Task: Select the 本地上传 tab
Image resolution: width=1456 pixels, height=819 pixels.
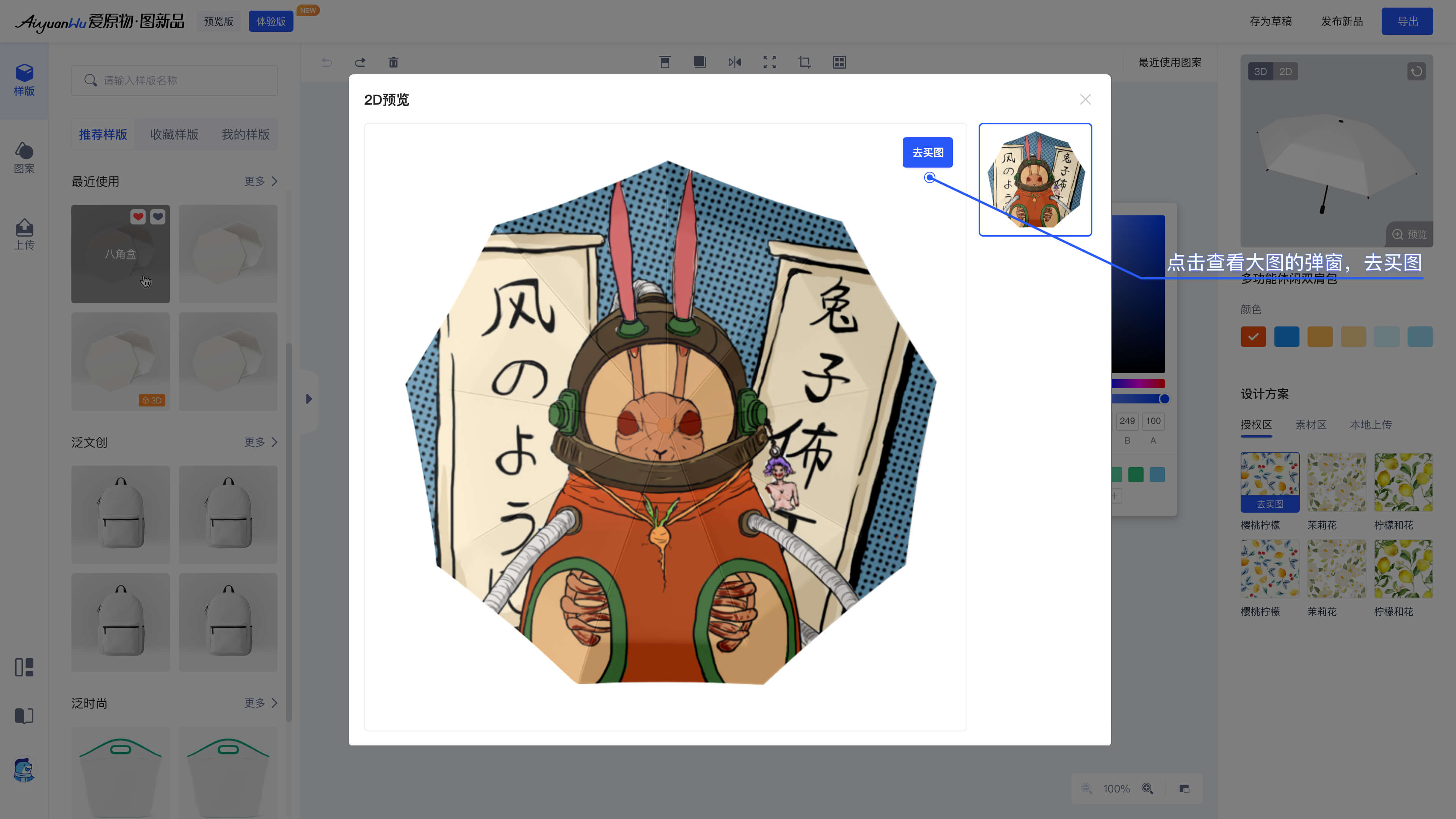Action: pos(1371,425)
